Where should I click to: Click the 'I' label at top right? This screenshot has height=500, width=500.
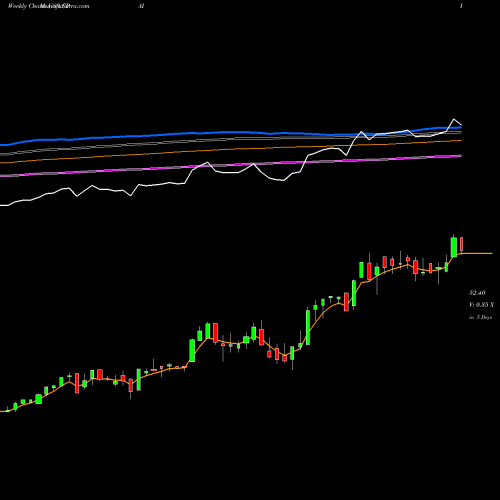coord(461,6)
